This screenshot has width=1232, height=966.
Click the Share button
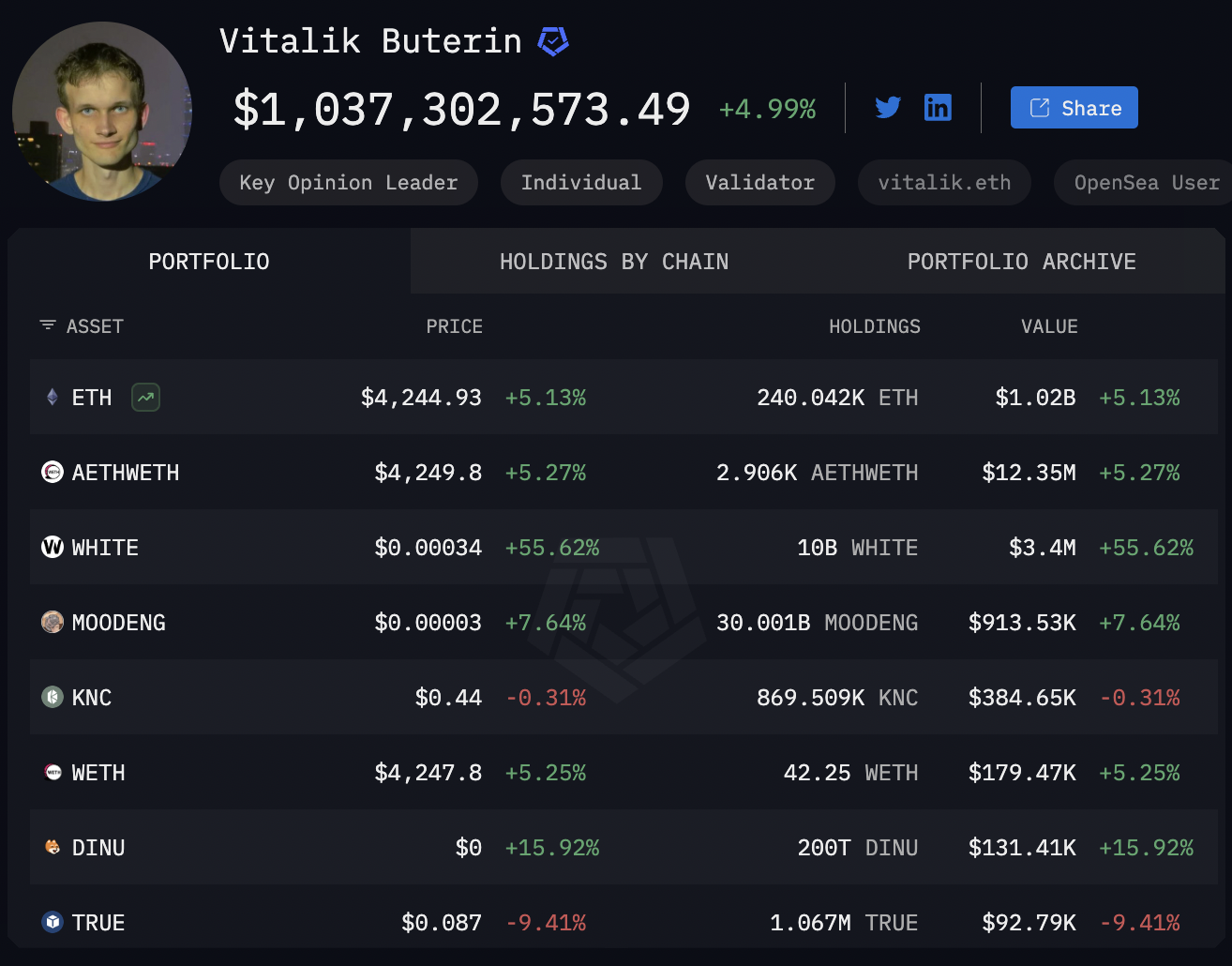click(x=1074, y=107)
